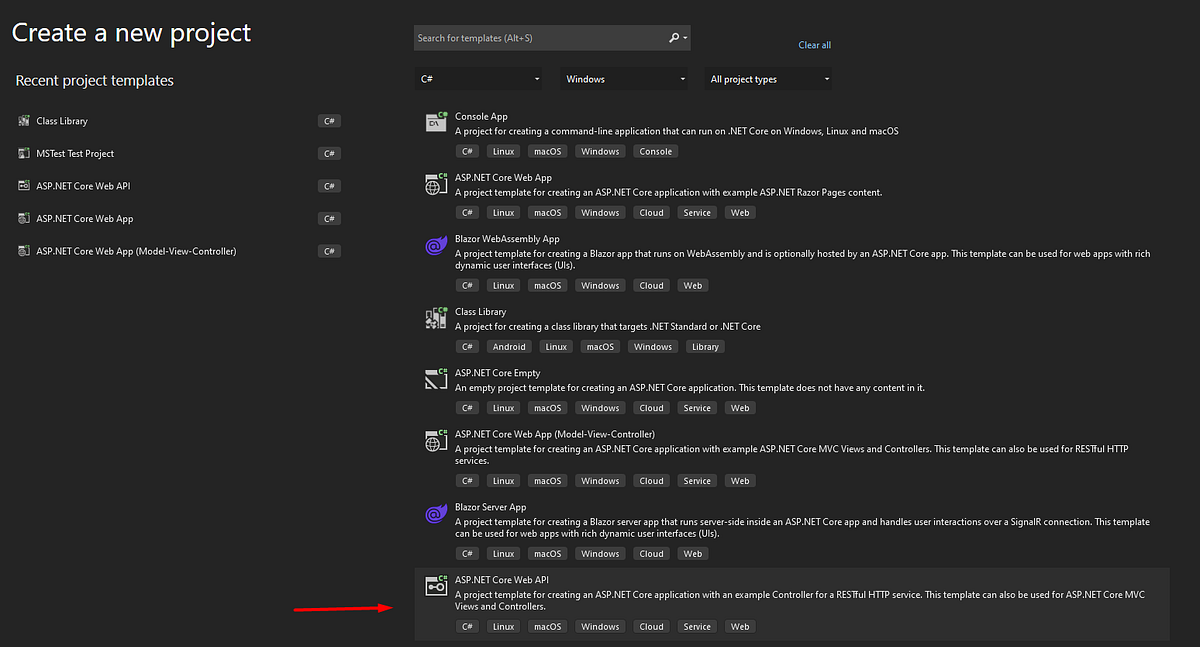This screenshot has width=1200, height=647.
Task: Select the ASP.NET Core Web App title in template list
Action: [x=503, y=178]
